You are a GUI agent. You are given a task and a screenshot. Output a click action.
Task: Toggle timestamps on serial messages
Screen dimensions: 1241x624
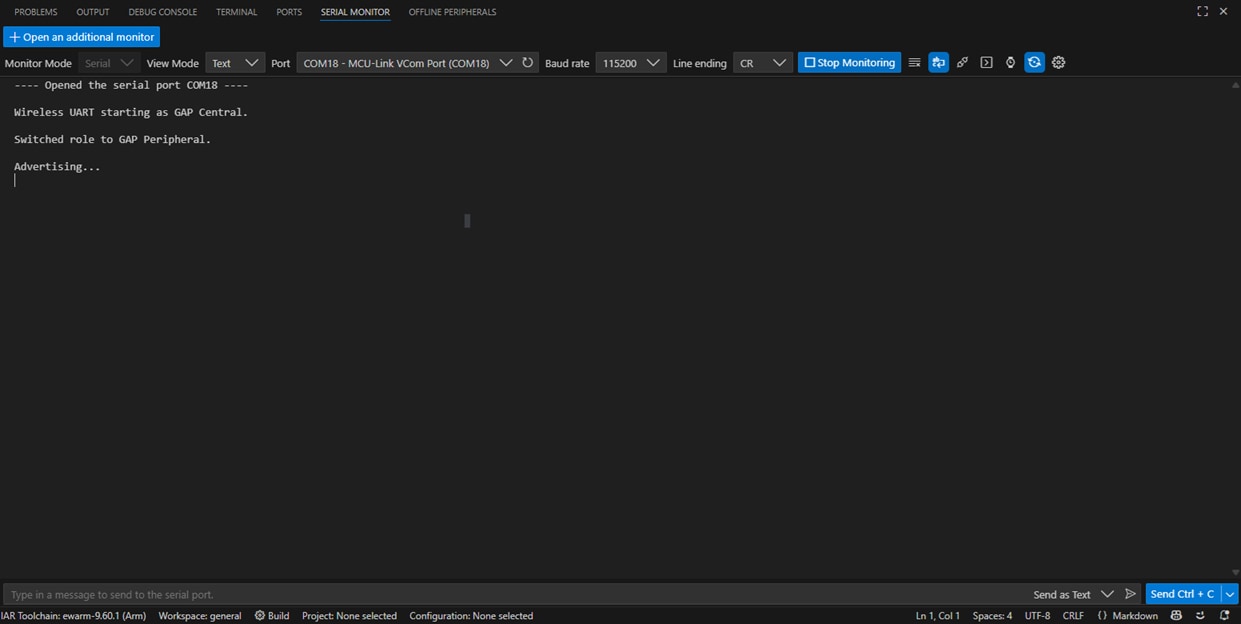click(x=1010, y=62)
